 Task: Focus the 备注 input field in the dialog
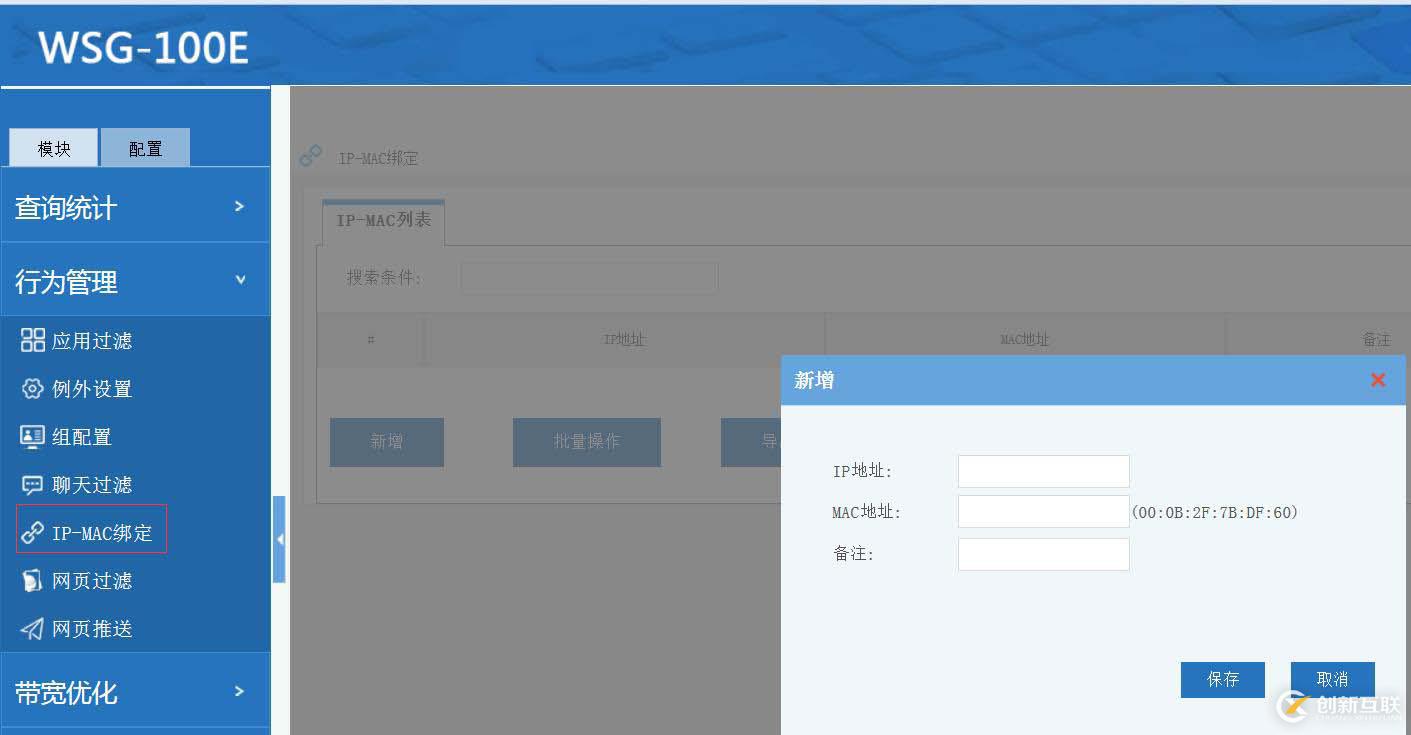pos(1044,554)
